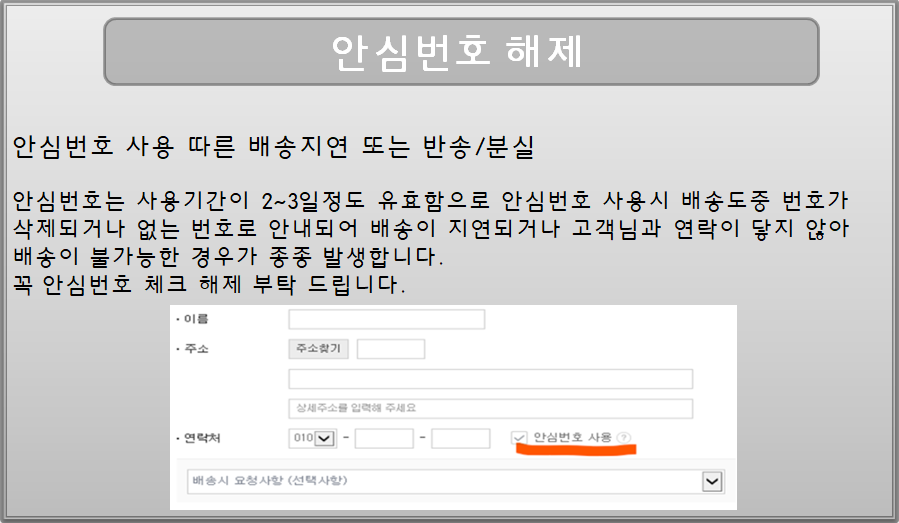Viewport: 899px width, 523px height.
Task: Focus the empty main address field
Action: pyautogui.click(x=490, y=379)
